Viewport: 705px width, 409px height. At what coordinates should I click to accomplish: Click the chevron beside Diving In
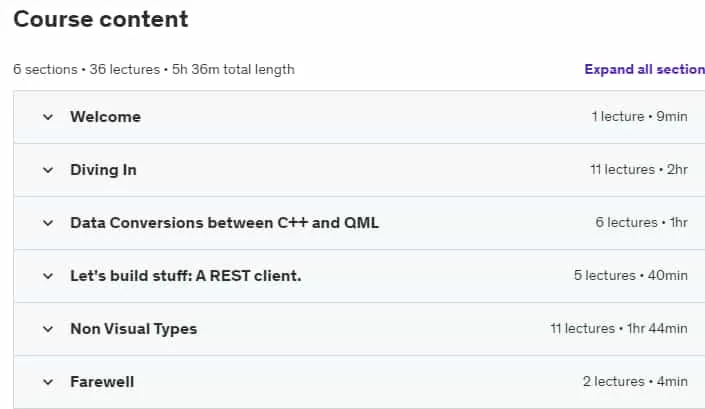pyautogui.click(x=48, y=170)
